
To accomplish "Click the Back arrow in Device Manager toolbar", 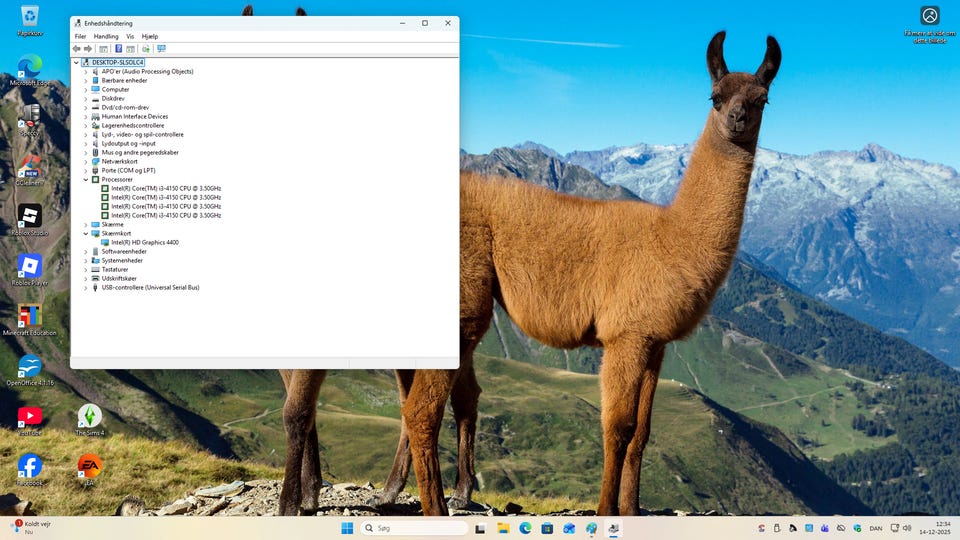I will 77,48.
